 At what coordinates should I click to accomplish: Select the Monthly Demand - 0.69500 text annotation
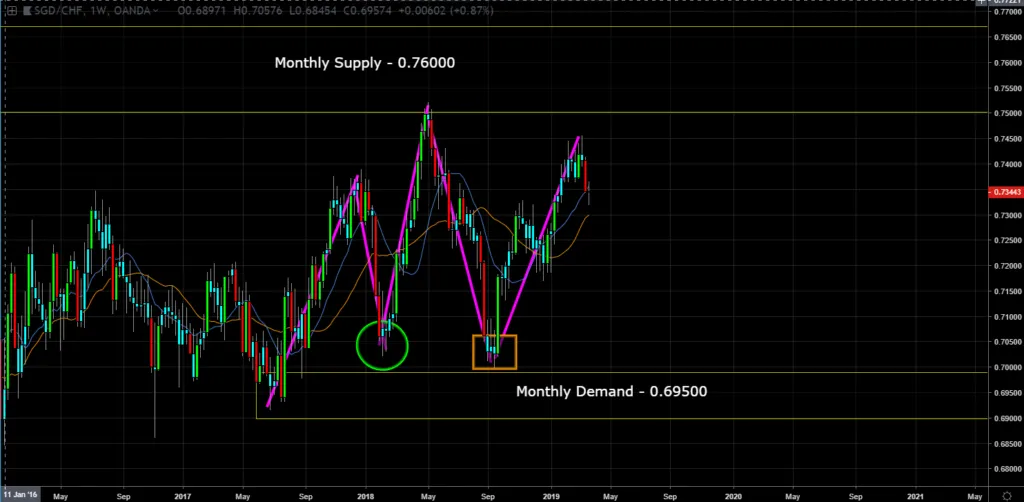(x=611, y=391)
